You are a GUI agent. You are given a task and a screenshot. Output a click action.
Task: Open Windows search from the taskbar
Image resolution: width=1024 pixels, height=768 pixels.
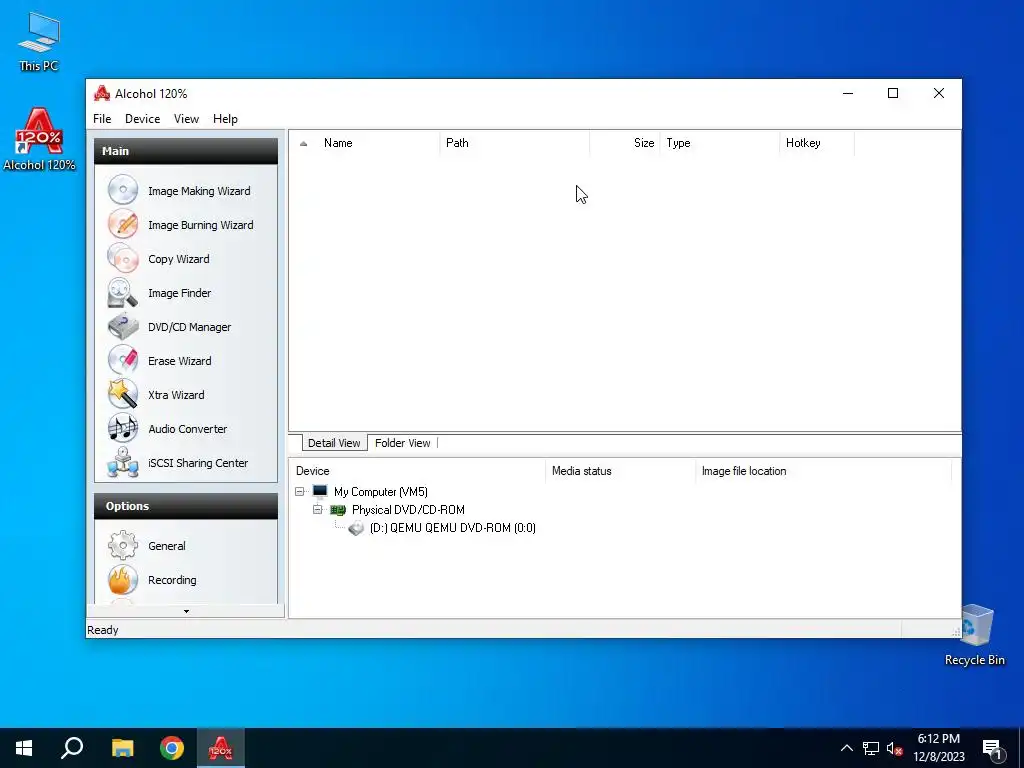click(x=72, y=748)
